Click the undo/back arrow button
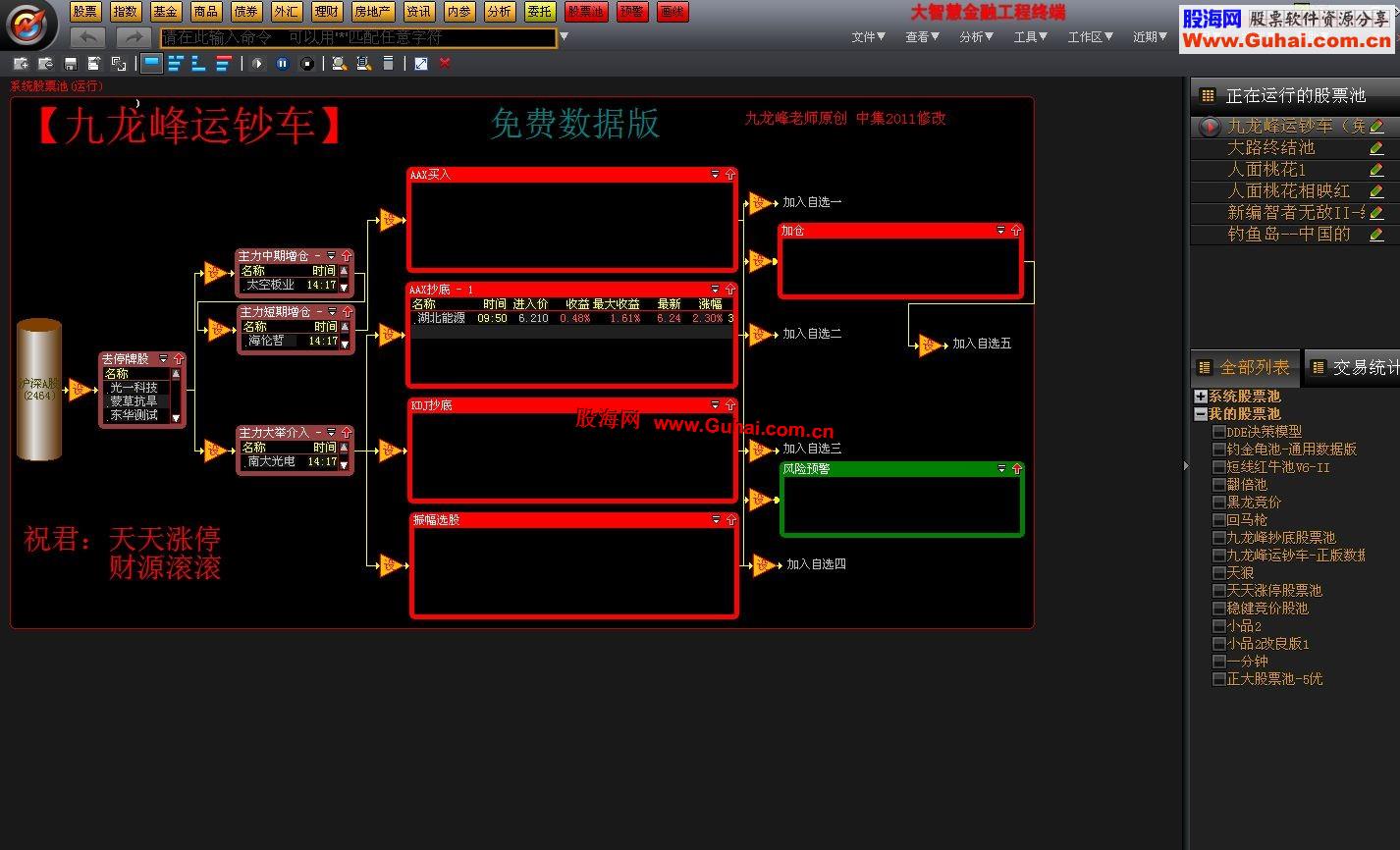 pyautogui.click(x=88, y=37)
